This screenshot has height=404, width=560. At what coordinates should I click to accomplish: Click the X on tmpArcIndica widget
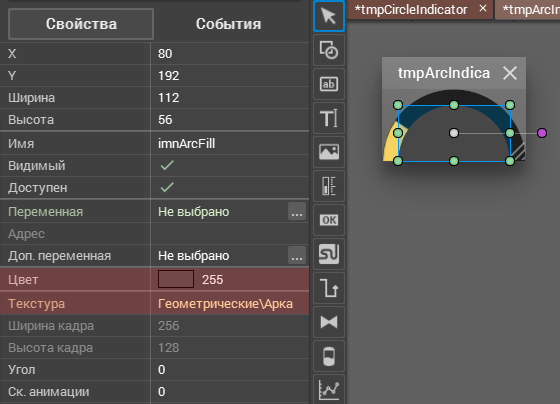coord(510,73)
